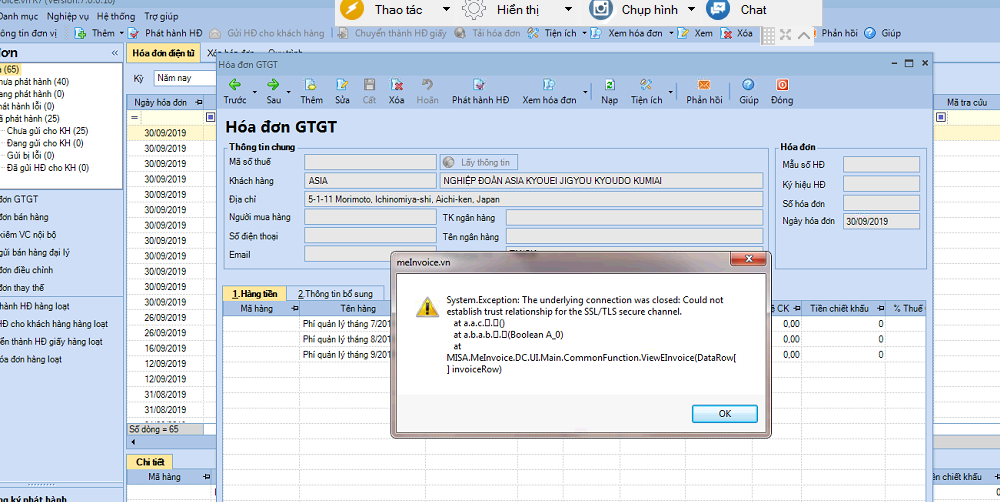Click Phát hành HĐ in main toolbar

(165, 33)
